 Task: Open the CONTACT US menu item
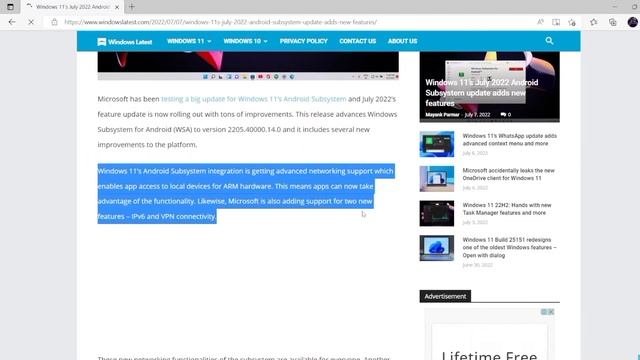point(357,41)
